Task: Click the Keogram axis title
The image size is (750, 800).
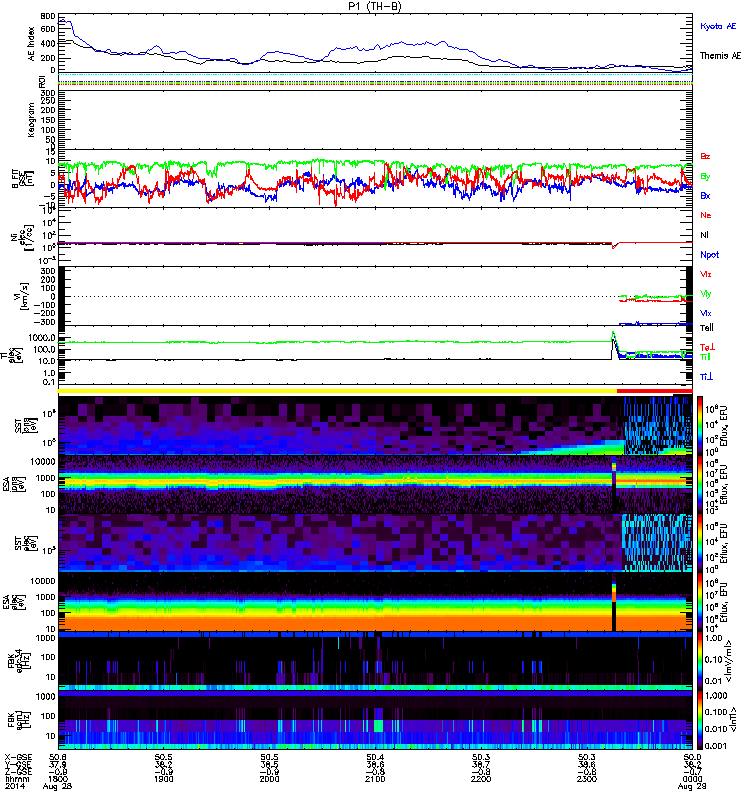Action: click(x=32, y=119)
